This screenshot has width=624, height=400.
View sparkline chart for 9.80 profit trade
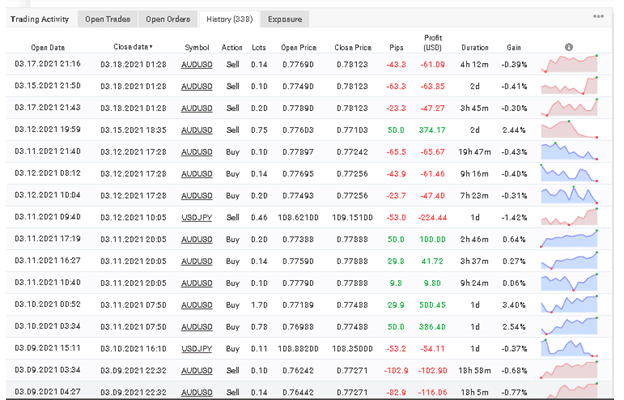point(569,283)
